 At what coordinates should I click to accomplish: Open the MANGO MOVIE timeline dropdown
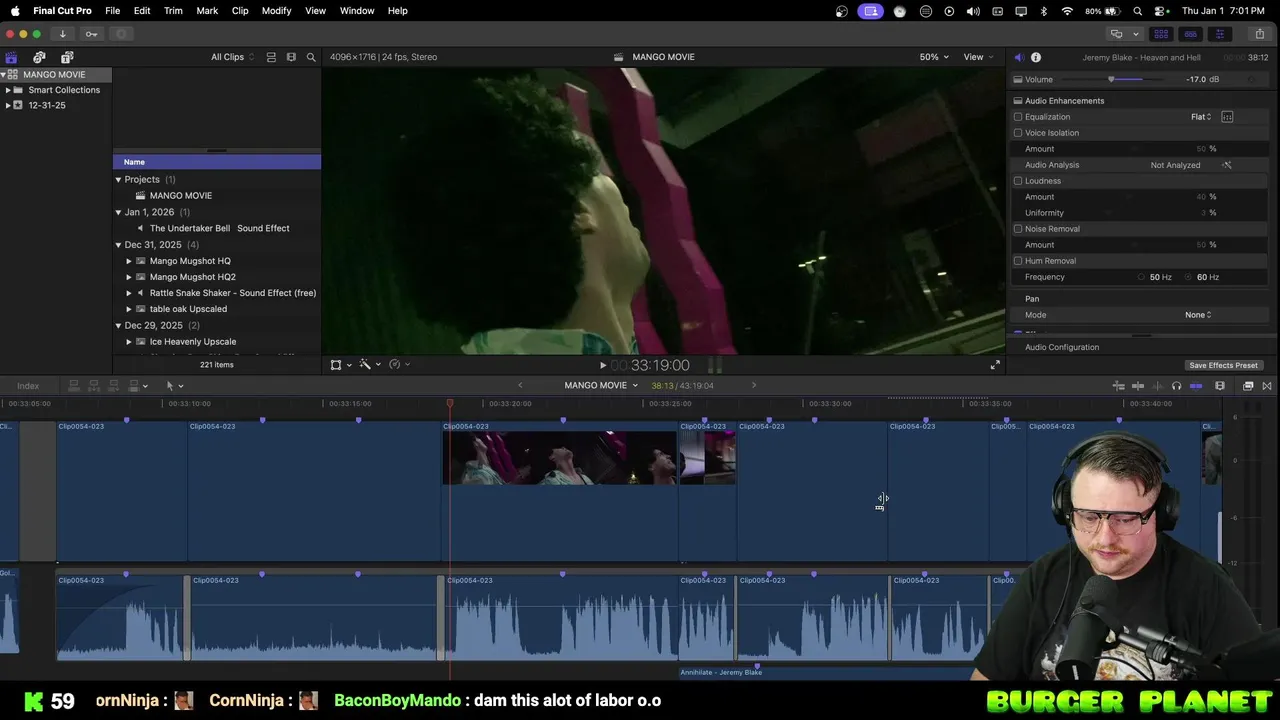(601, 386)
